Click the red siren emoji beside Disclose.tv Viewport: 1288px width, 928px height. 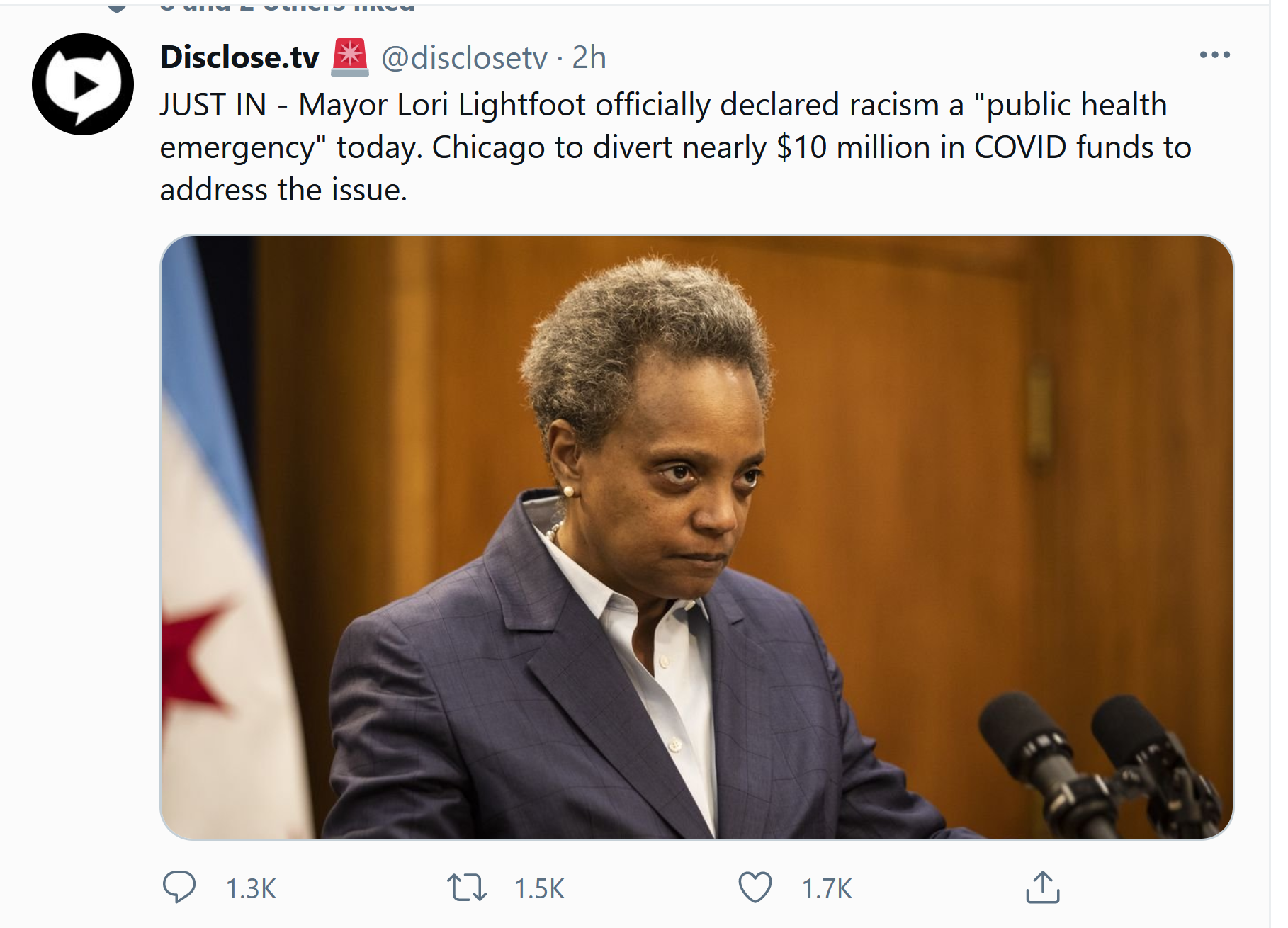coord(350,57)
